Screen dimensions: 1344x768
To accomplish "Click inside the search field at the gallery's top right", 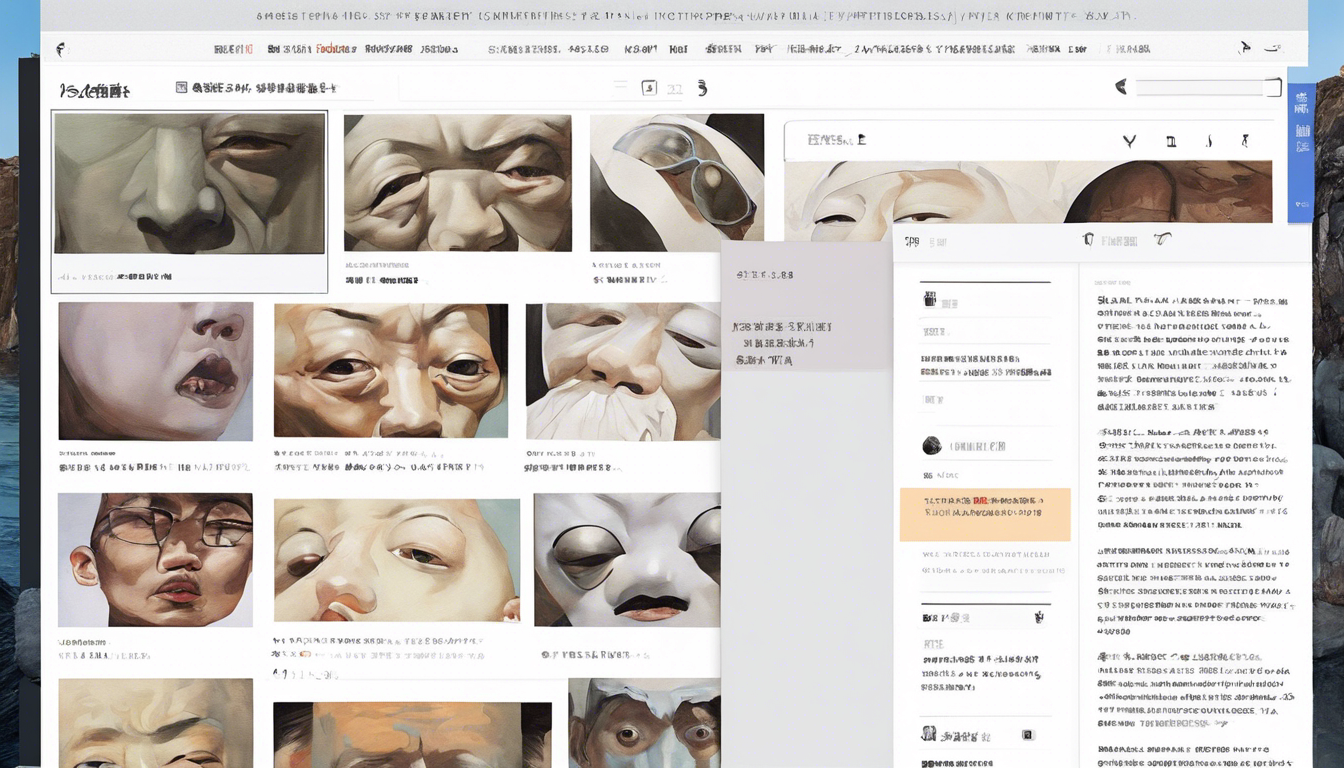I will tap(1208, 87).
